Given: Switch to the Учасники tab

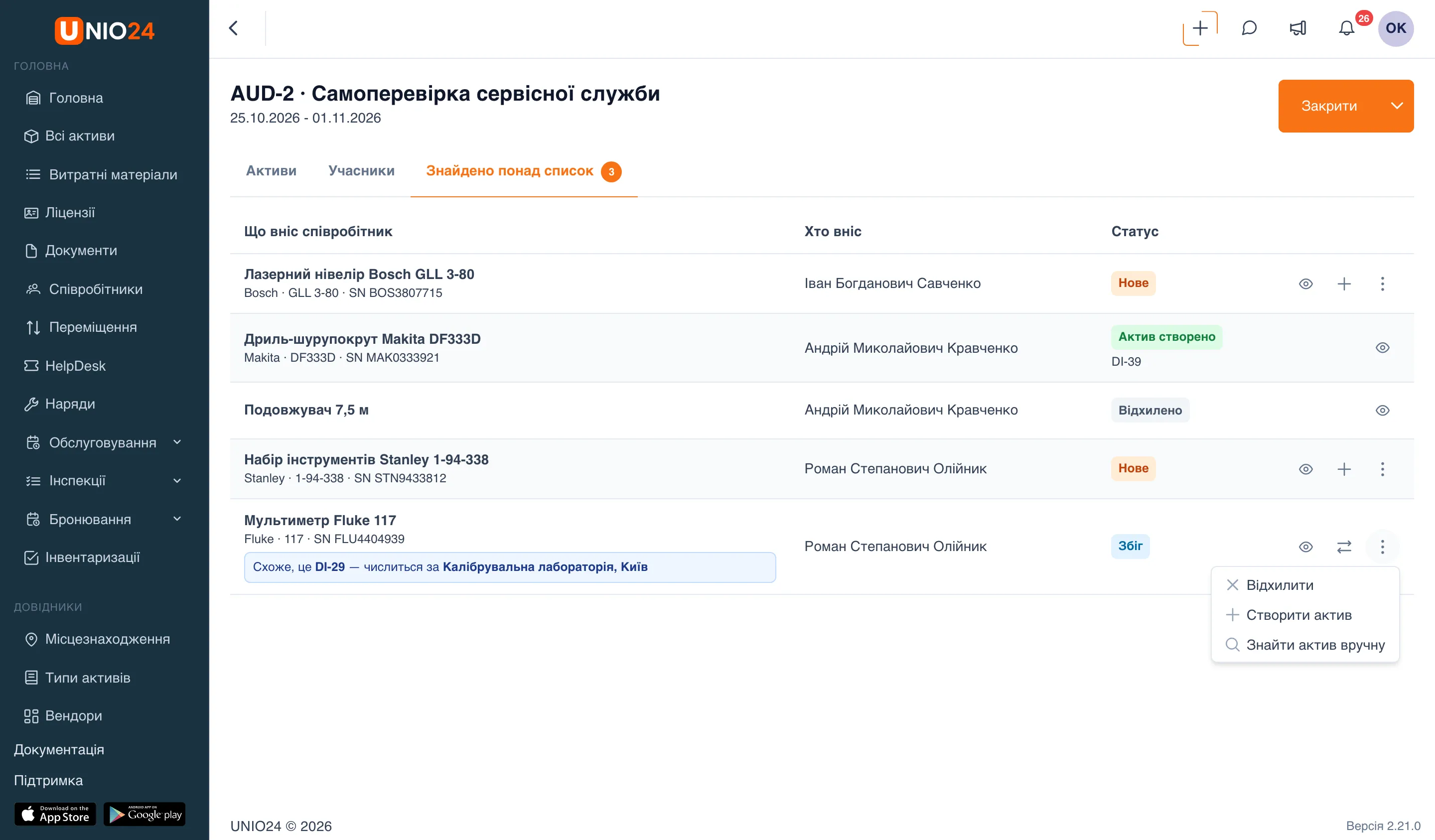Looking at the screenshot, I should point(361,171).
